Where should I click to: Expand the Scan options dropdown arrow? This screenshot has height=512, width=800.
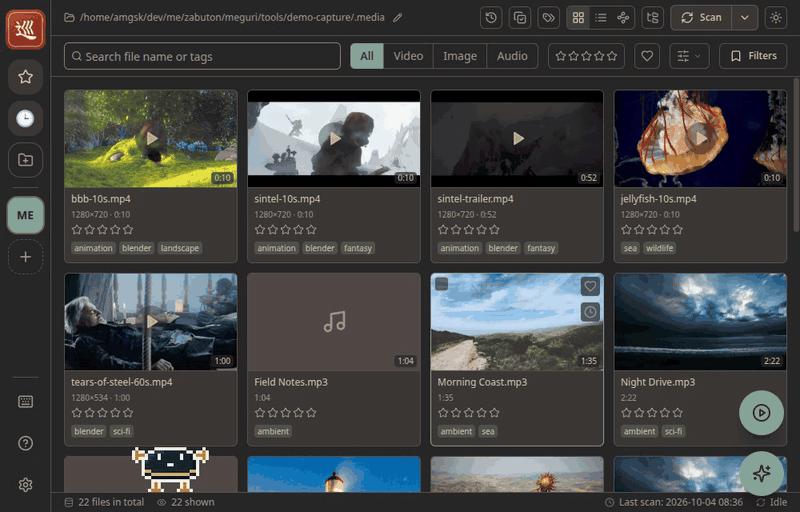tap(745, 18)
